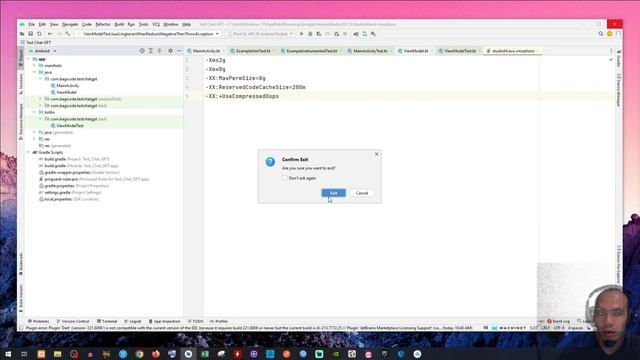
Task: Open the Navigate menu
Action: 70,24
